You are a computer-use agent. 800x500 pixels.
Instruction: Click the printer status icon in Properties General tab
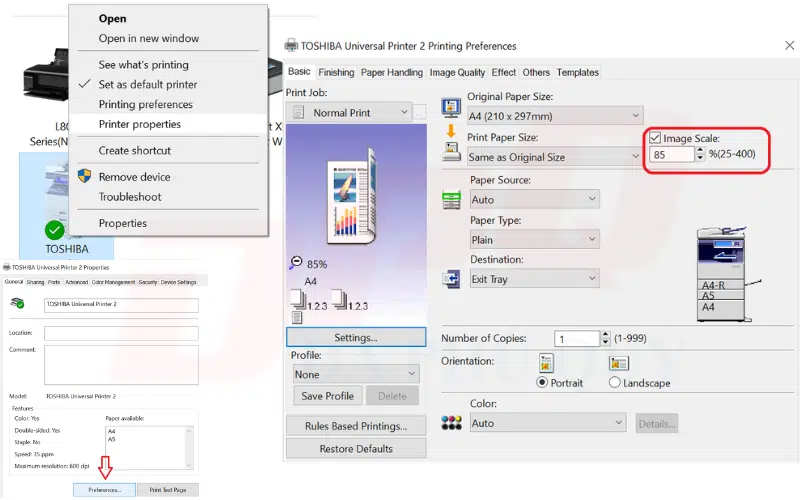[17, 304]
